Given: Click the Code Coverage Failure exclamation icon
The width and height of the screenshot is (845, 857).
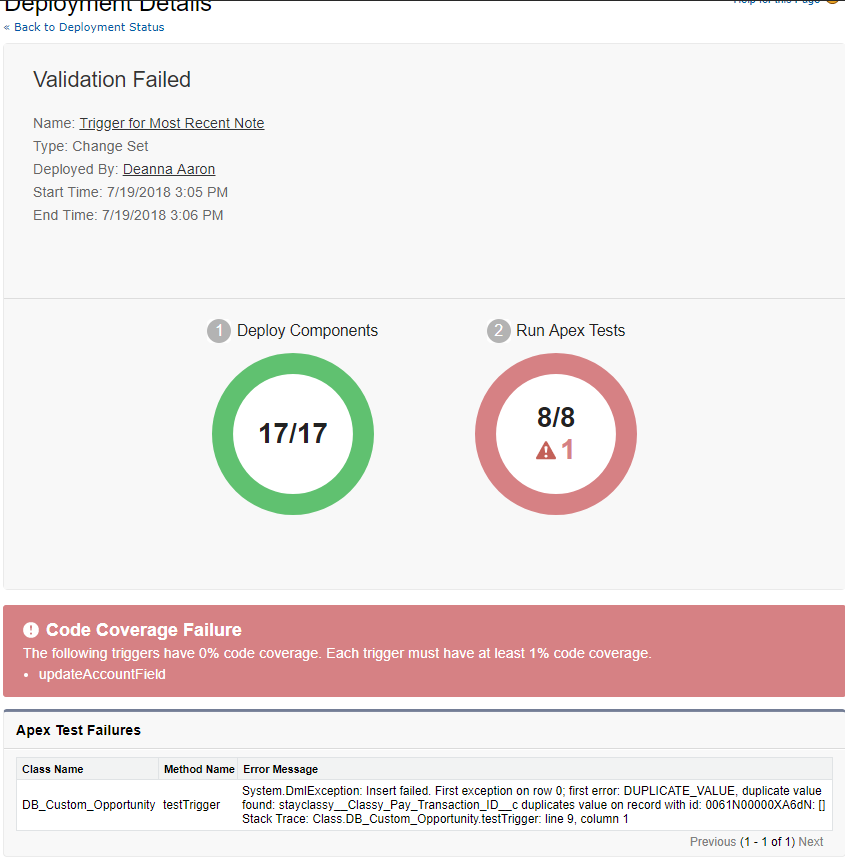Looking at the screenshot, I should tap(31, 630).
